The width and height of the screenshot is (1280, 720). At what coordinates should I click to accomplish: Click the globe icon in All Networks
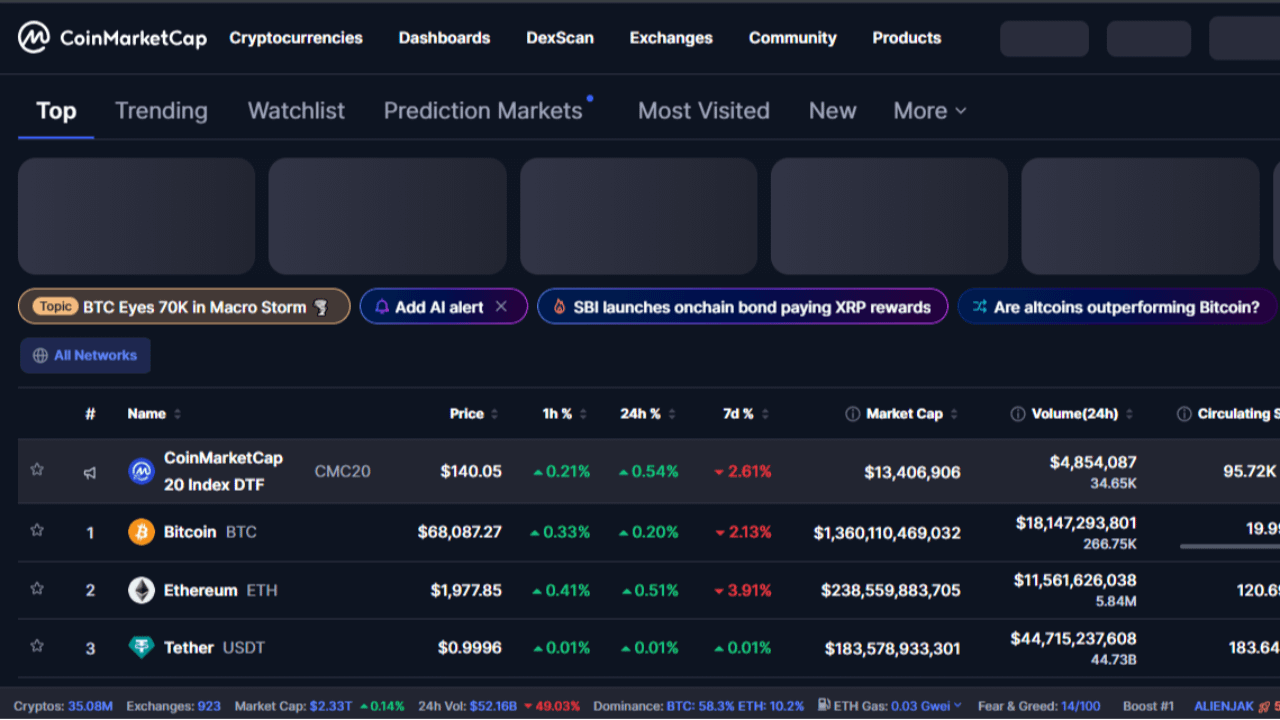[x=40, y=355]
